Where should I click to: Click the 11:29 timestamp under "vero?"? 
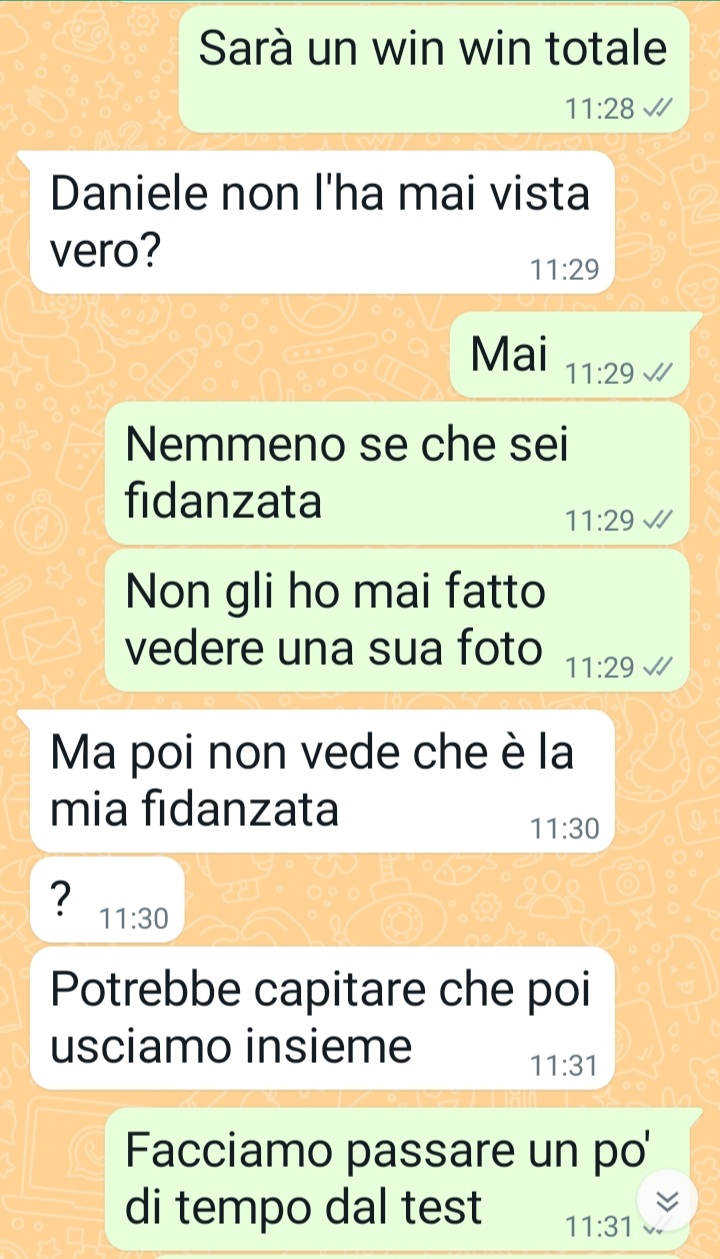click(565, 269)
